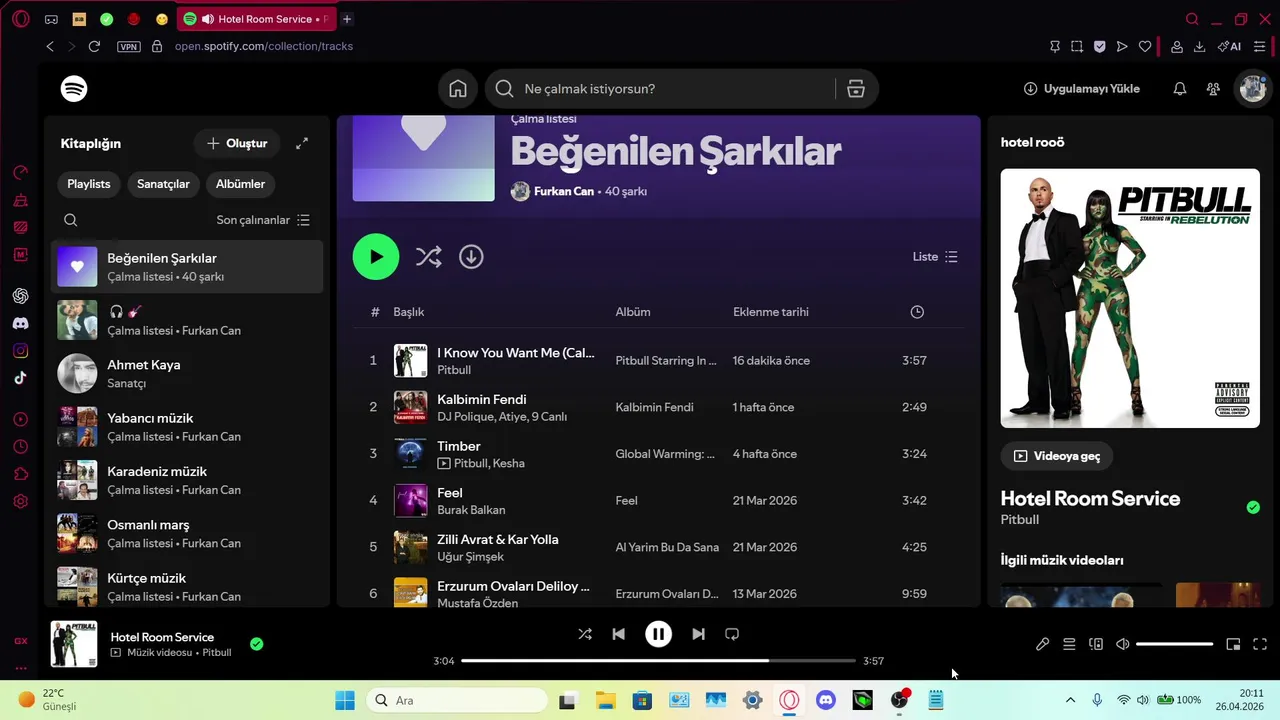Viewport: 1280px width, 720px height.
Task: Show hidden system tray icons
Action: pos(1070,700)
